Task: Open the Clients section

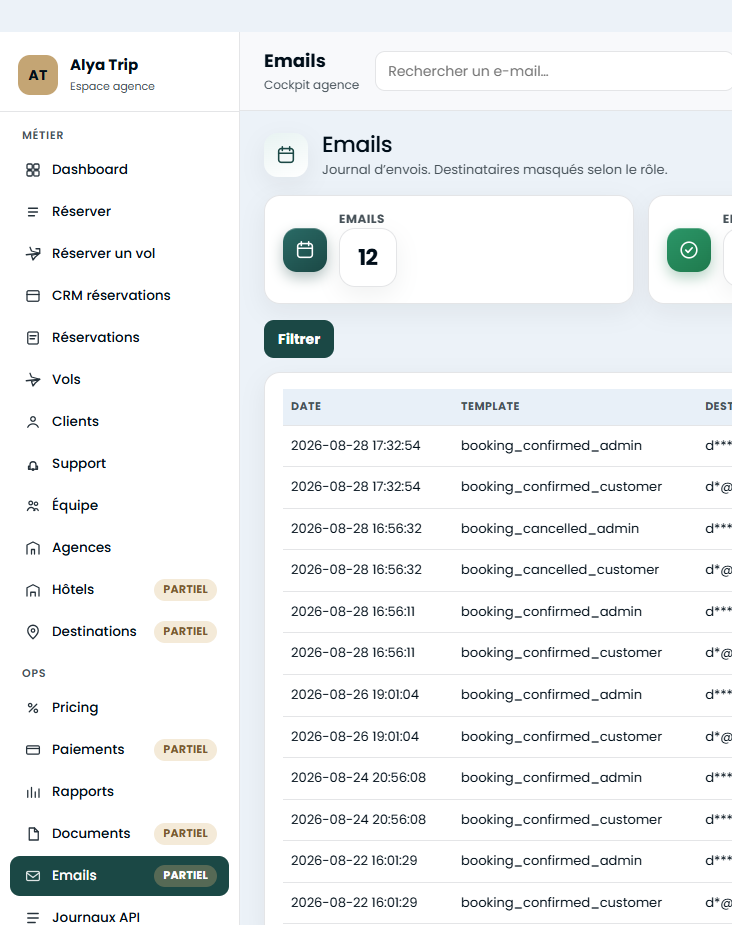Action: [x=119, y=422]
